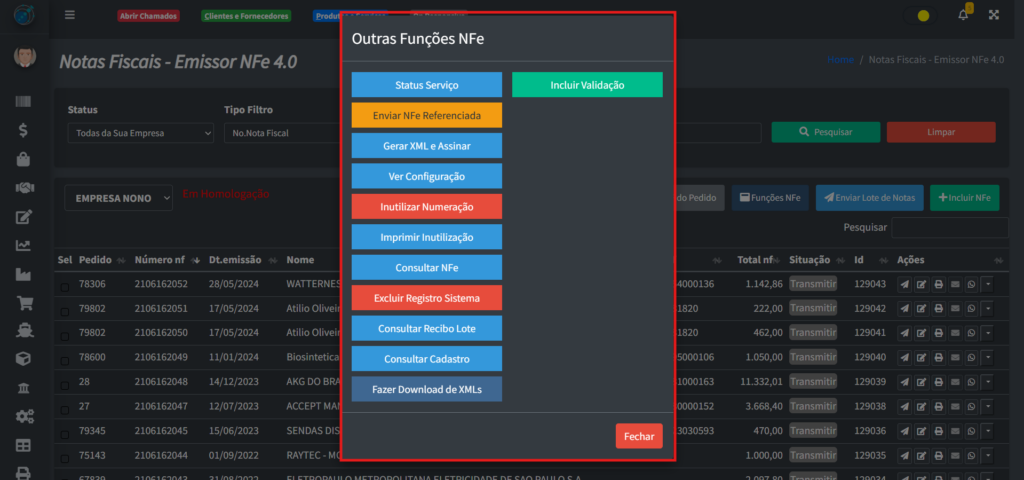Select the checkbox for pedido 78306
The width and height of the screenshot is (1024, 480).
pos(65,286)
